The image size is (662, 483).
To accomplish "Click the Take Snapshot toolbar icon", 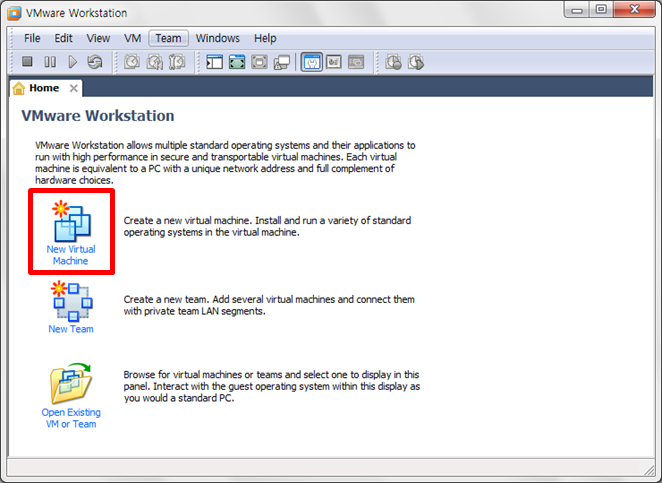I will (132, 62).
